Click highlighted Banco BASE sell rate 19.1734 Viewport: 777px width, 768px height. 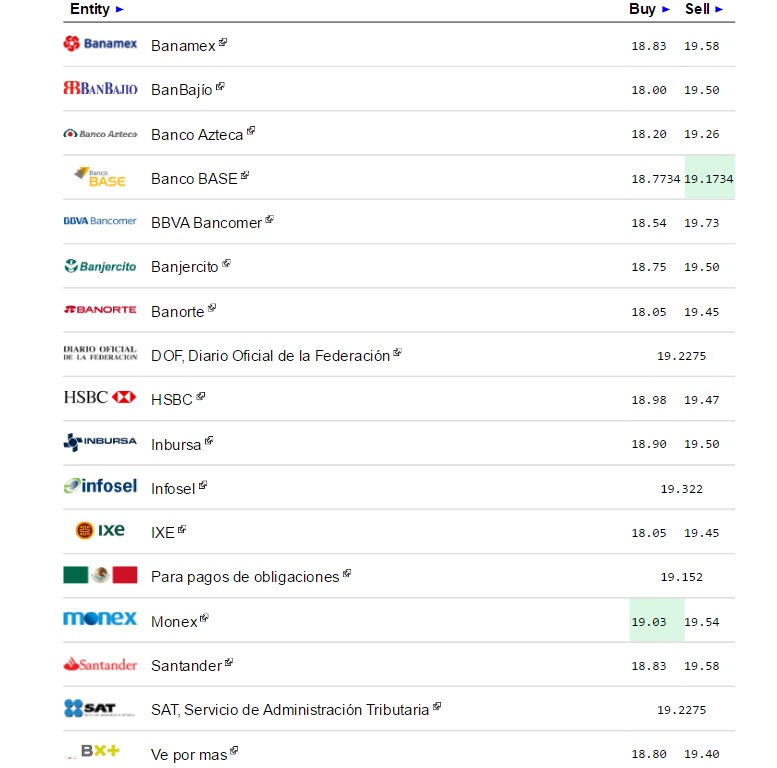[x=709, y=179]
